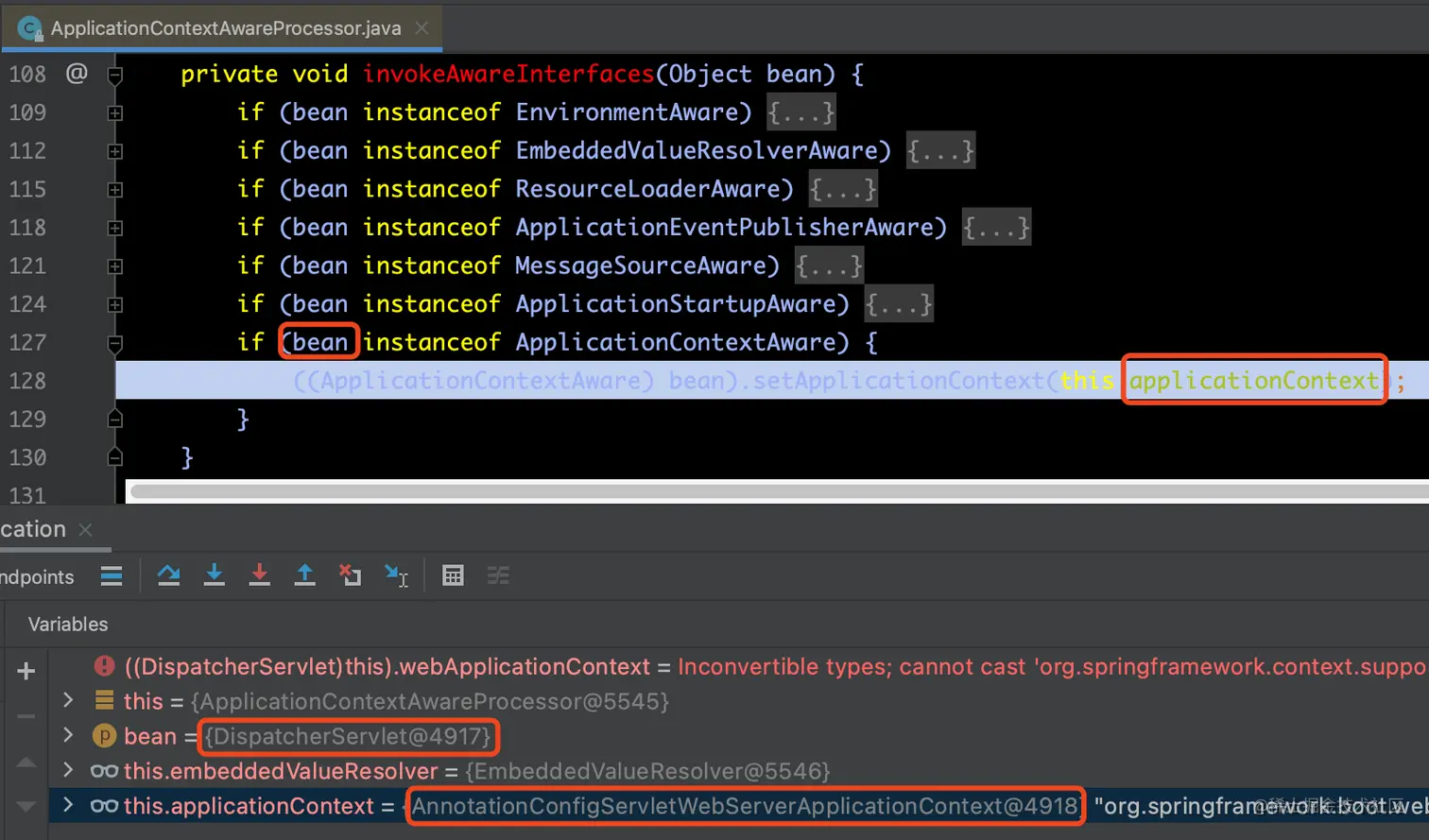Screen dimensions: 1429x840
Task: Click the {...} placeholder after ApplicationStartupAware
Action: (x=899, y=304)
